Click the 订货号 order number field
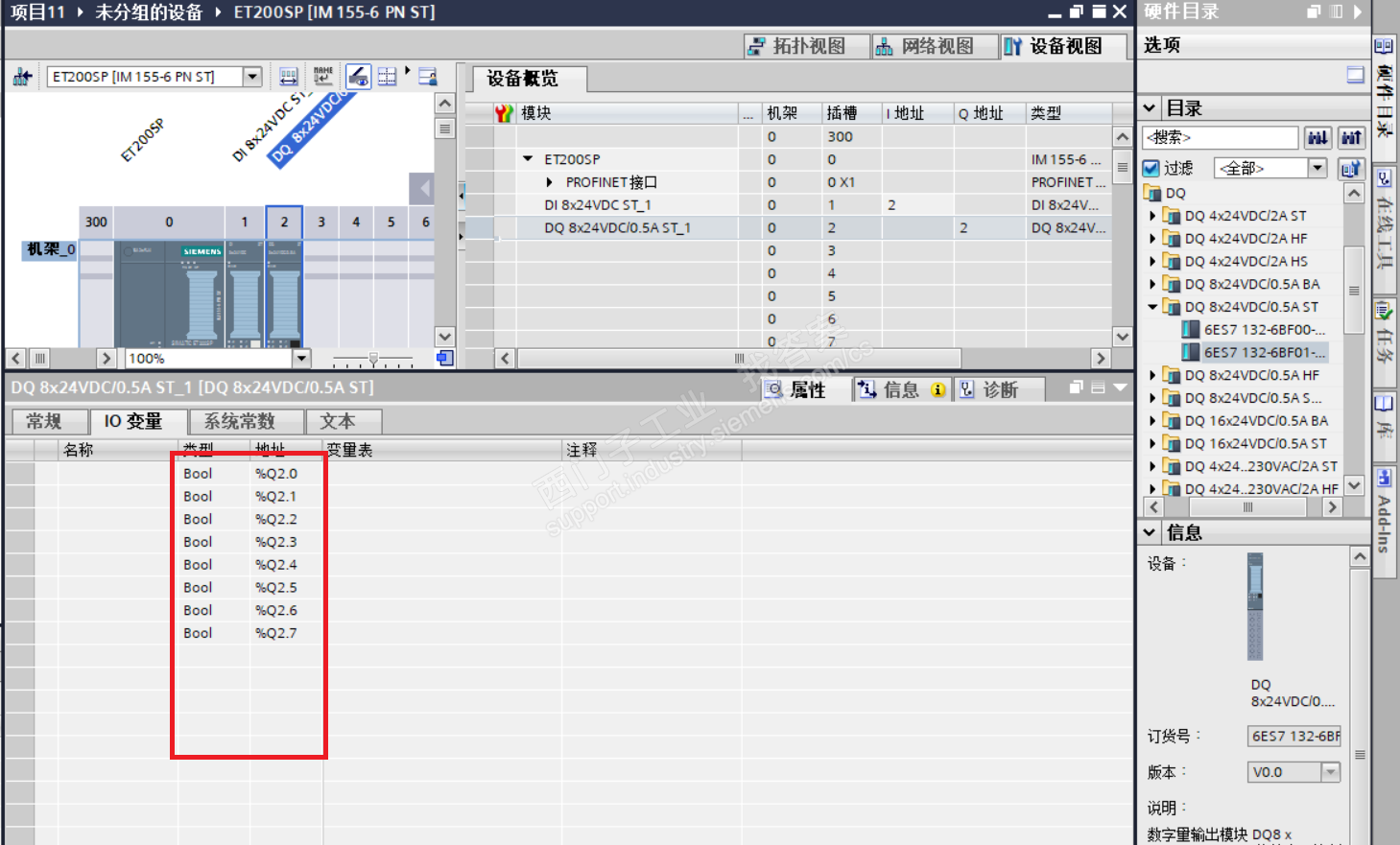 click(x=1294, y=737)
